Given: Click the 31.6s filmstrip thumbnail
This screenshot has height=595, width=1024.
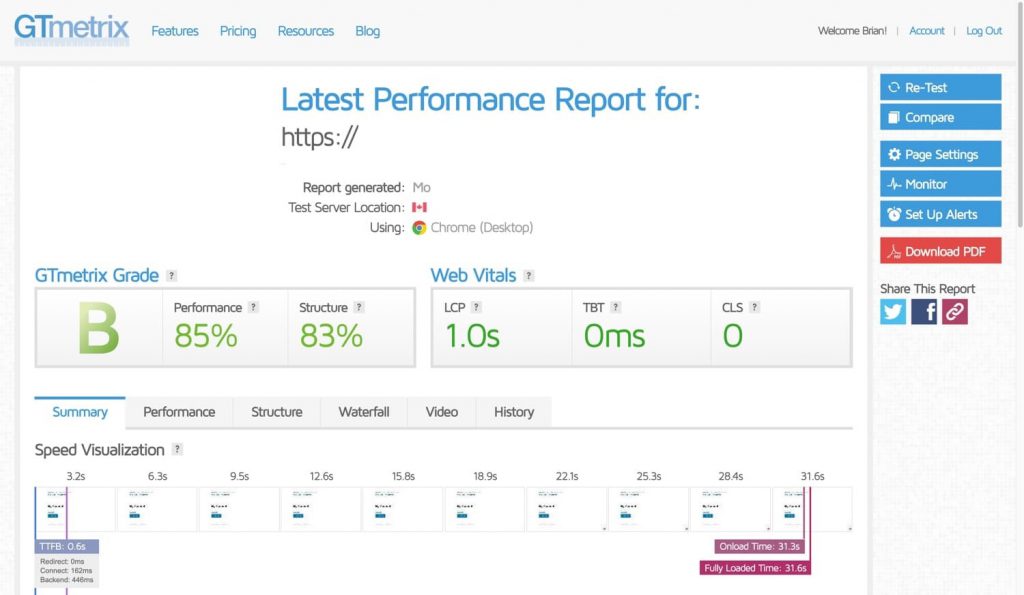Looking at the screenshot, I should tap(812, 509).
